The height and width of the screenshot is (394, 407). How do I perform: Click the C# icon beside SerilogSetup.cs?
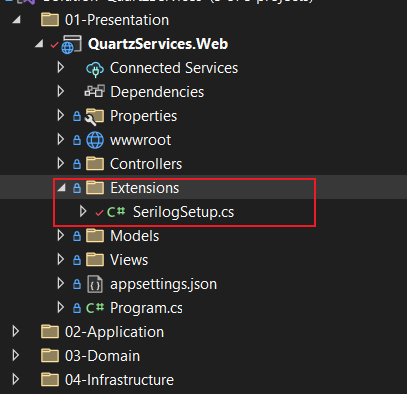(x=116, y=212)
